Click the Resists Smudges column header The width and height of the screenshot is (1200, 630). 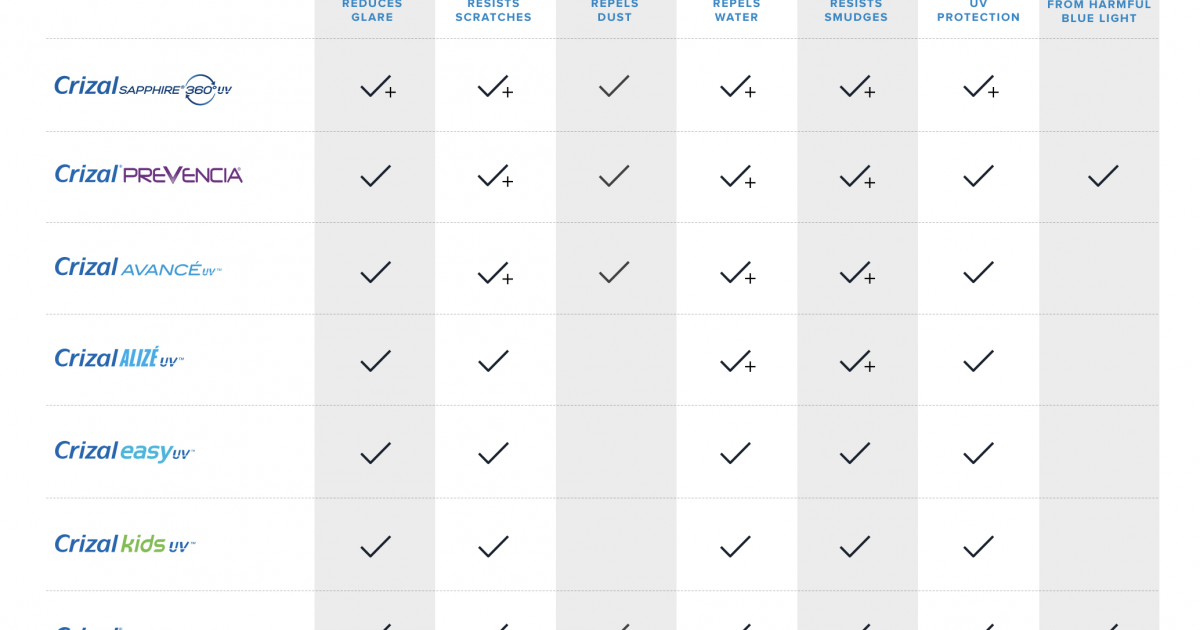856,11
